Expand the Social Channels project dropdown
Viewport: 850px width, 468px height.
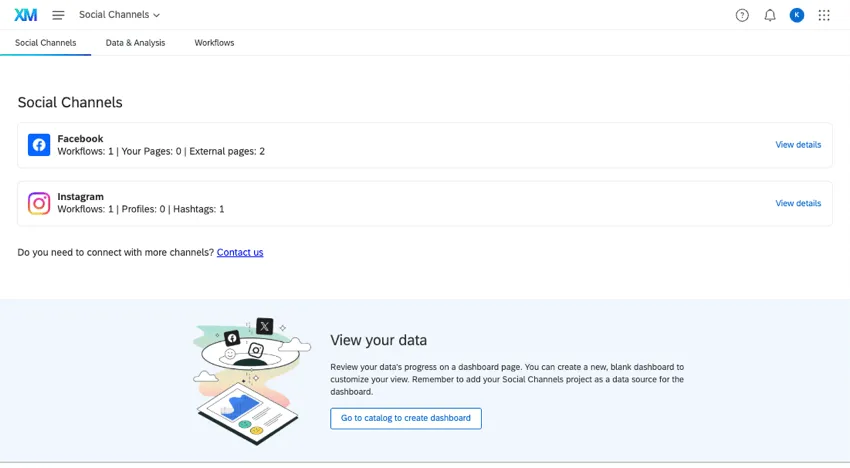(x=119, y=15)
